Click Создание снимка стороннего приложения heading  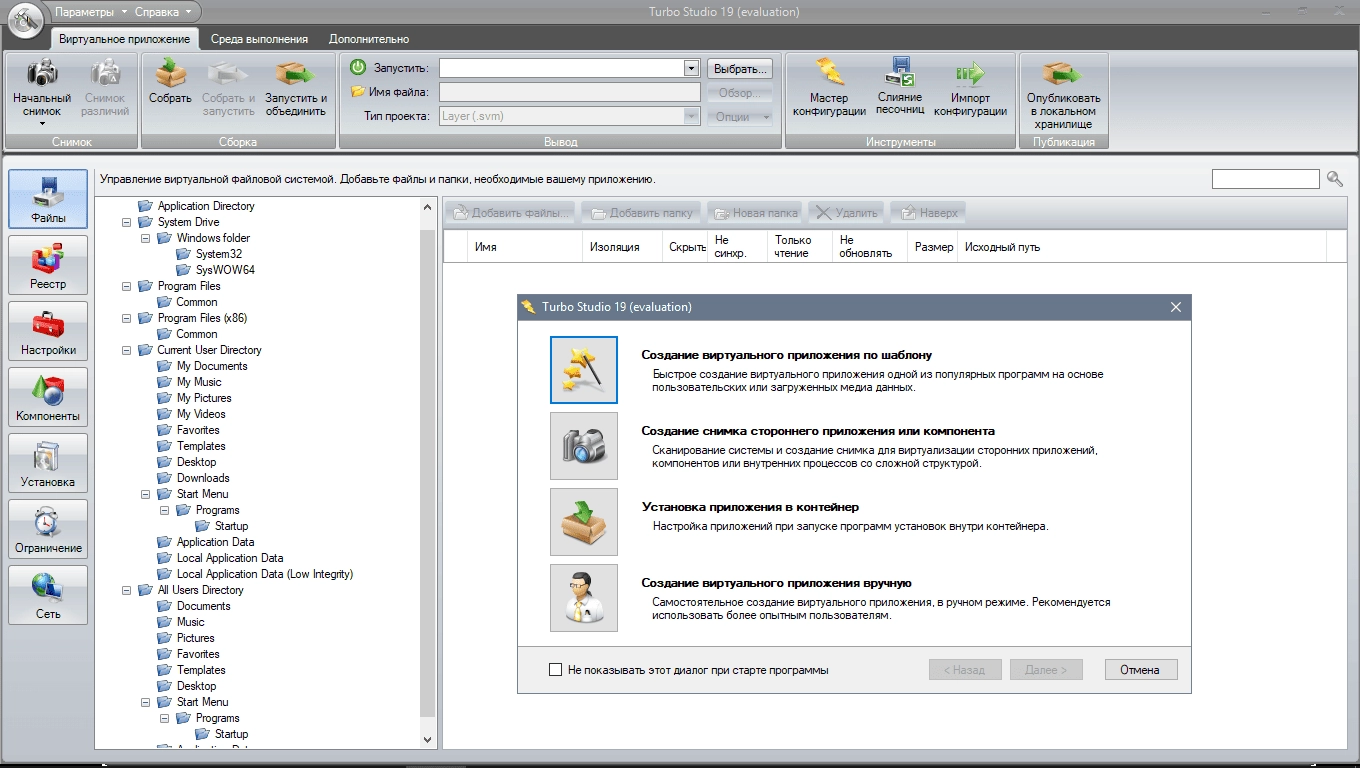coord(818,431)
